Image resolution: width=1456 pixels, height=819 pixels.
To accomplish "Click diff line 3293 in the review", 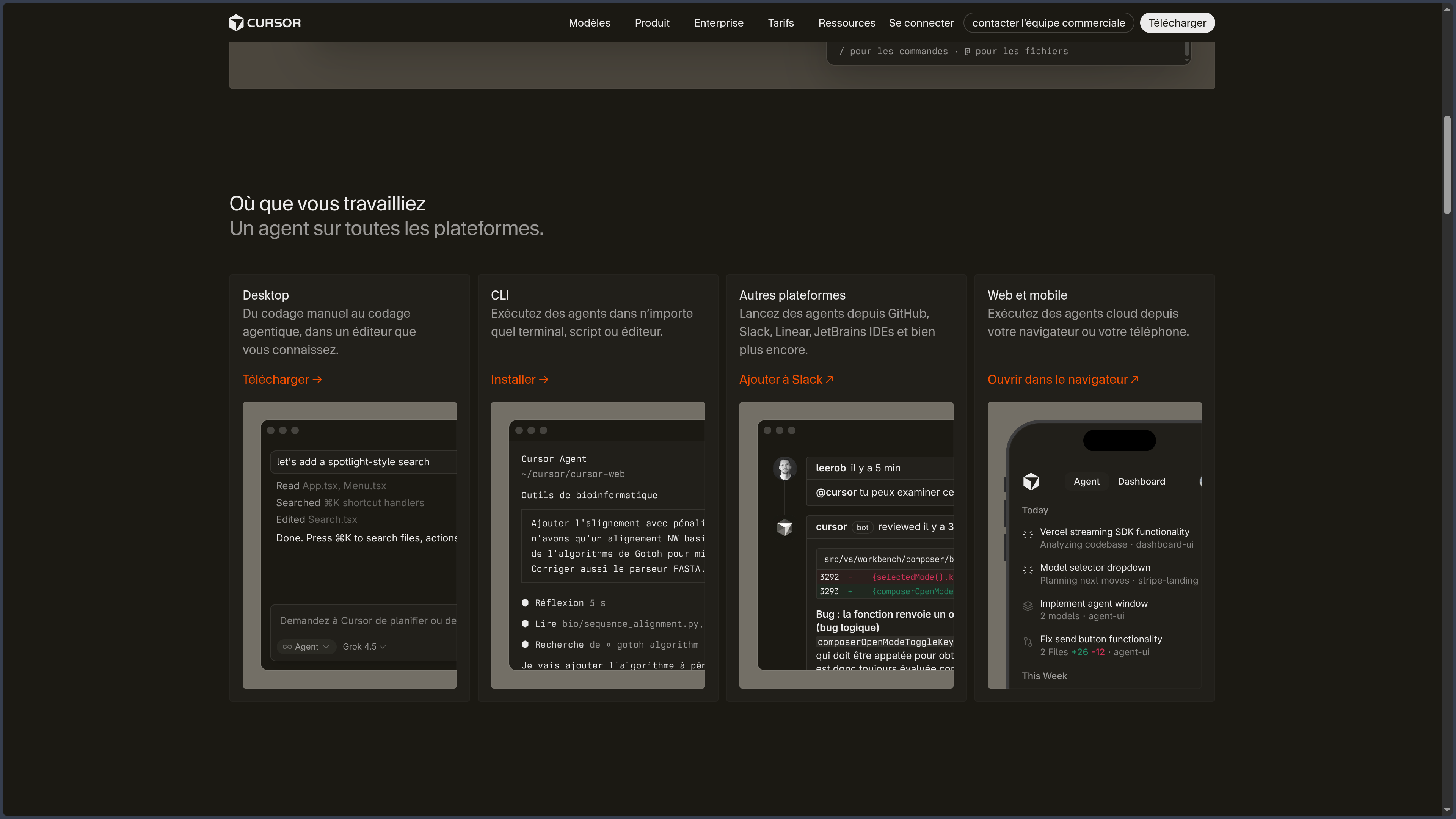I will click(x=885, y=591).
